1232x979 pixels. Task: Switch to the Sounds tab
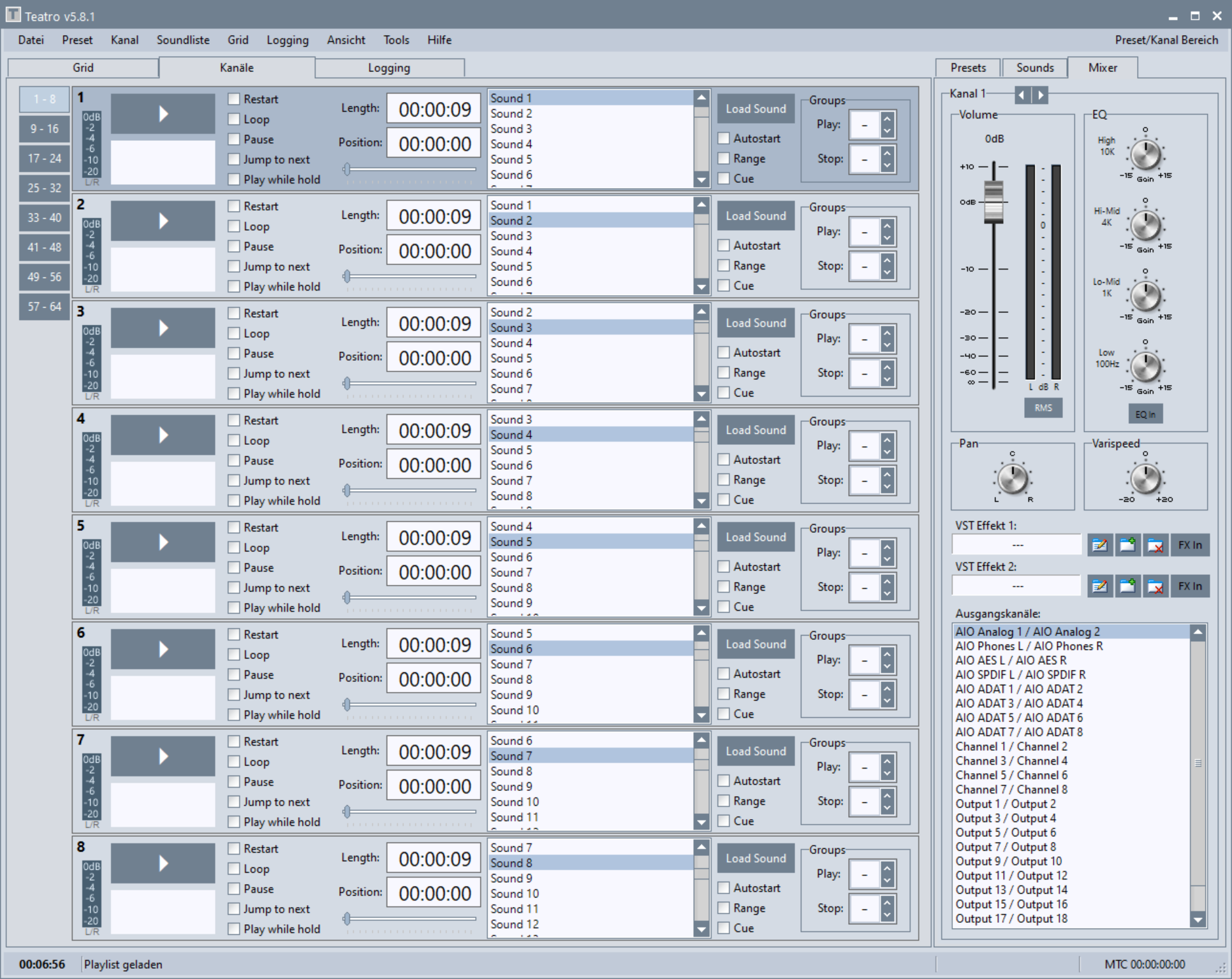click(1034, 68)
